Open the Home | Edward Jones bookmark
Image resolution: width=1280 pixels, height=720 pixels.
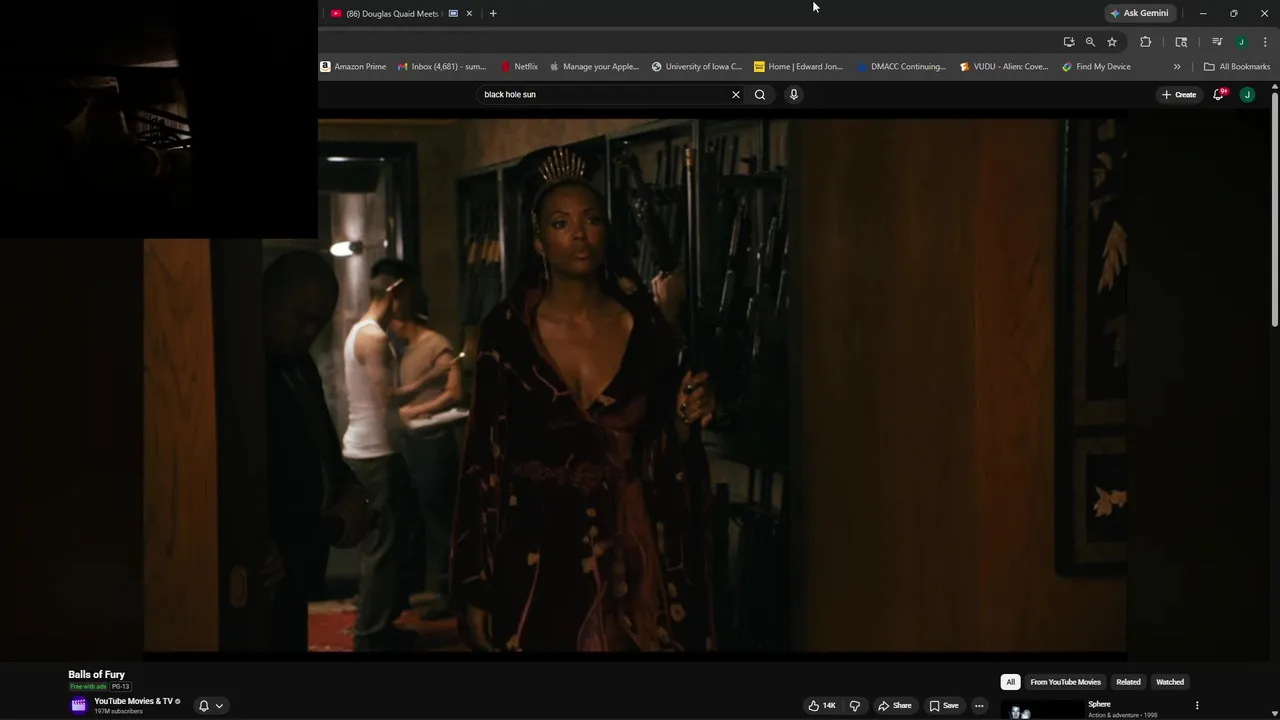[799, 67]
